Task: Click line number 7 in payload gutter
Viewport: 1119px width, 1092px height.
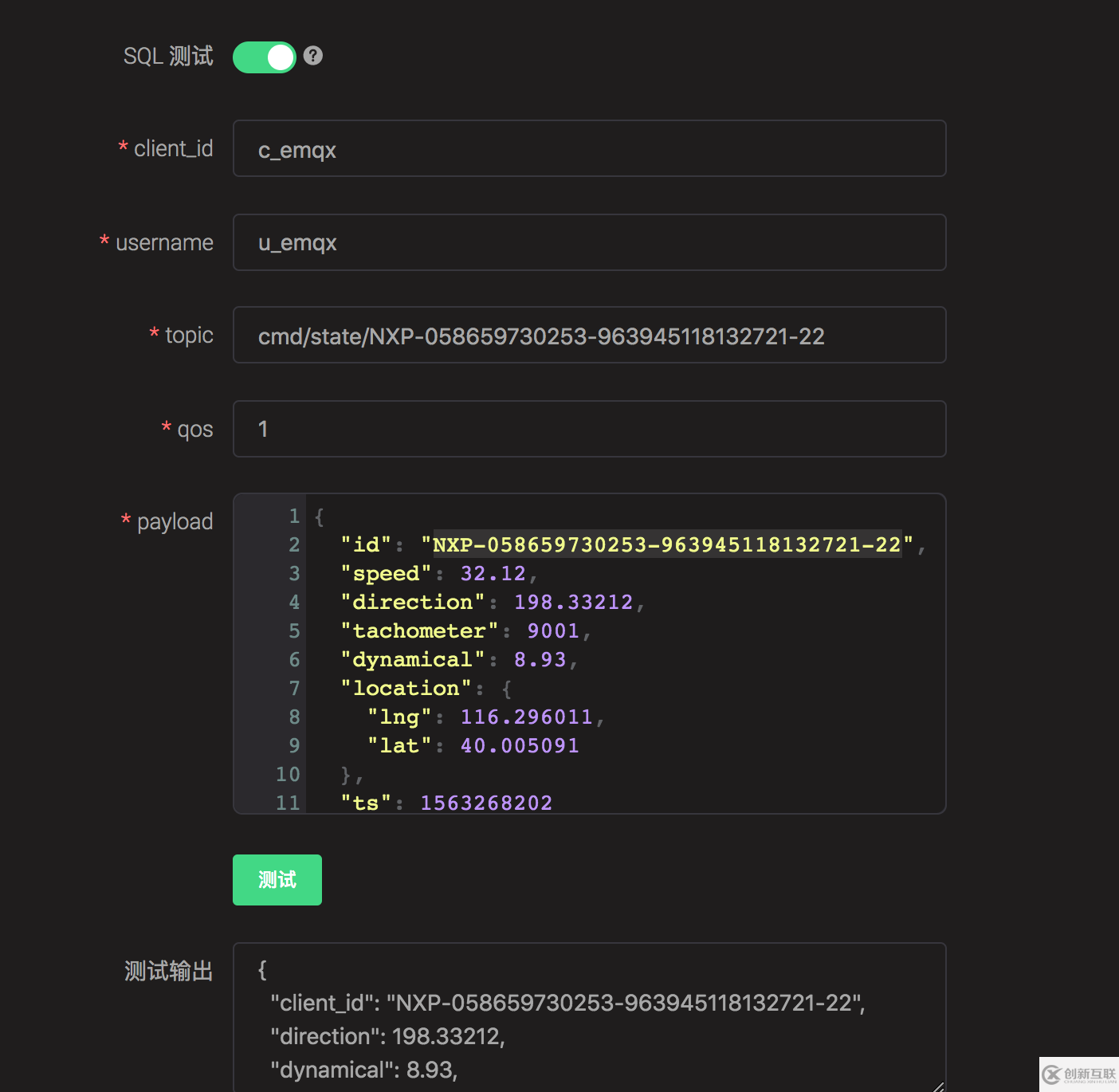Action: (294, 688)
